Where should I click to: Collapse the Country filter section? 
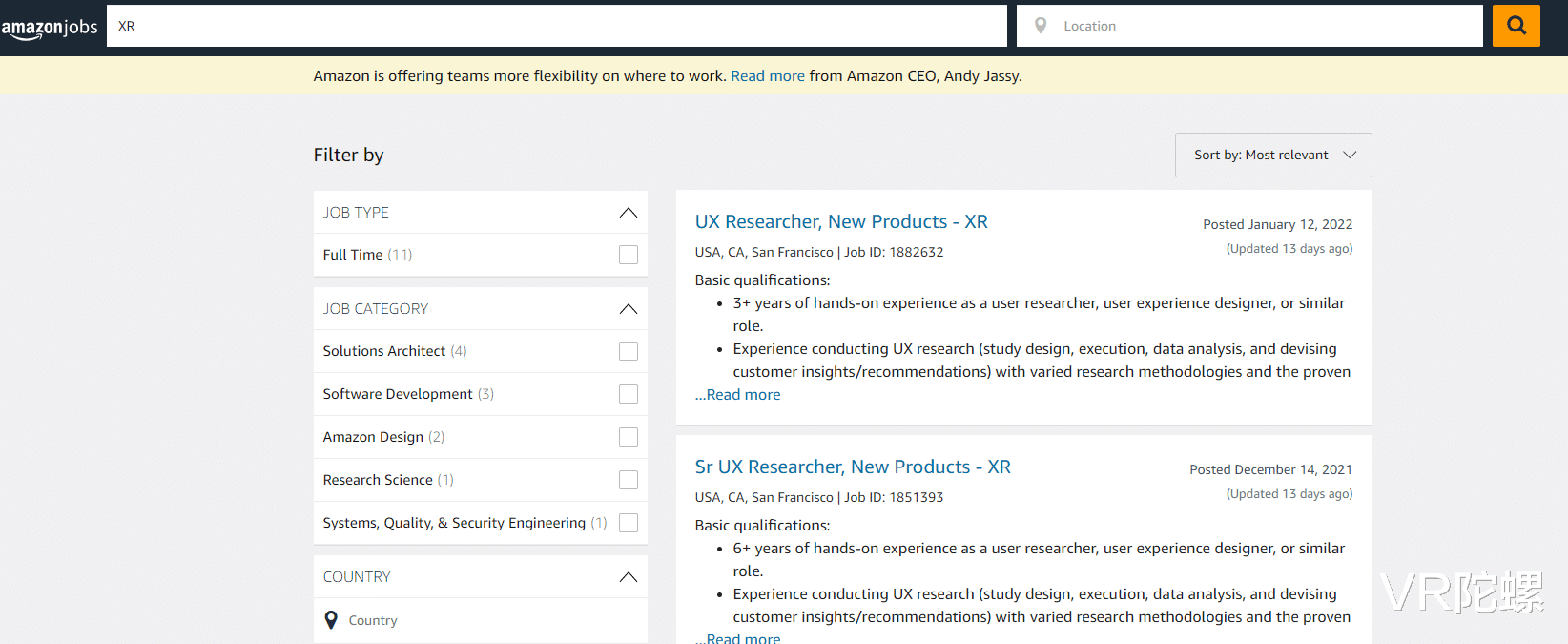click(628, 577)
